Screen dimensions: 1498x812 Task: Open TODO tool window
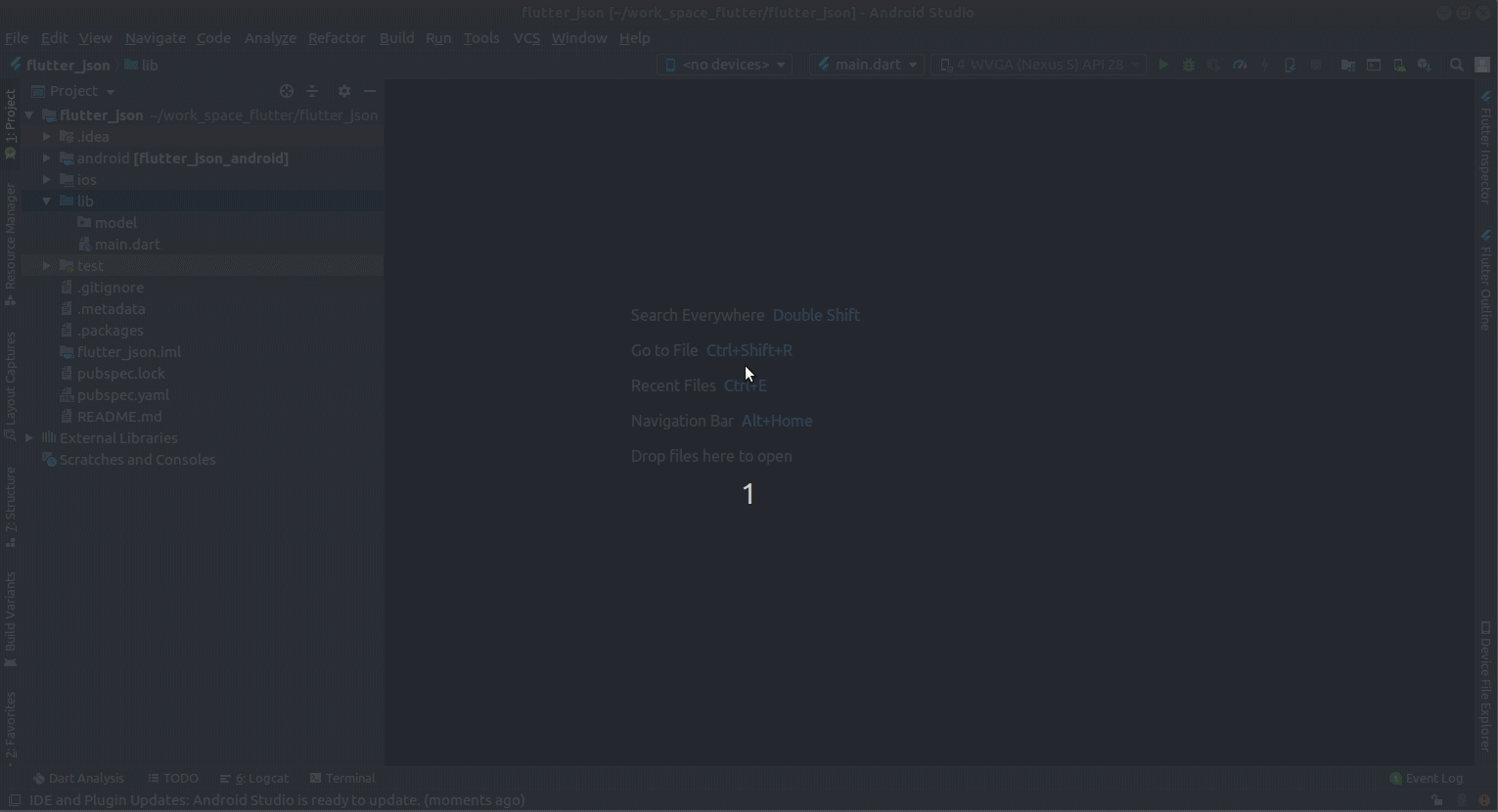click(173, 779)
